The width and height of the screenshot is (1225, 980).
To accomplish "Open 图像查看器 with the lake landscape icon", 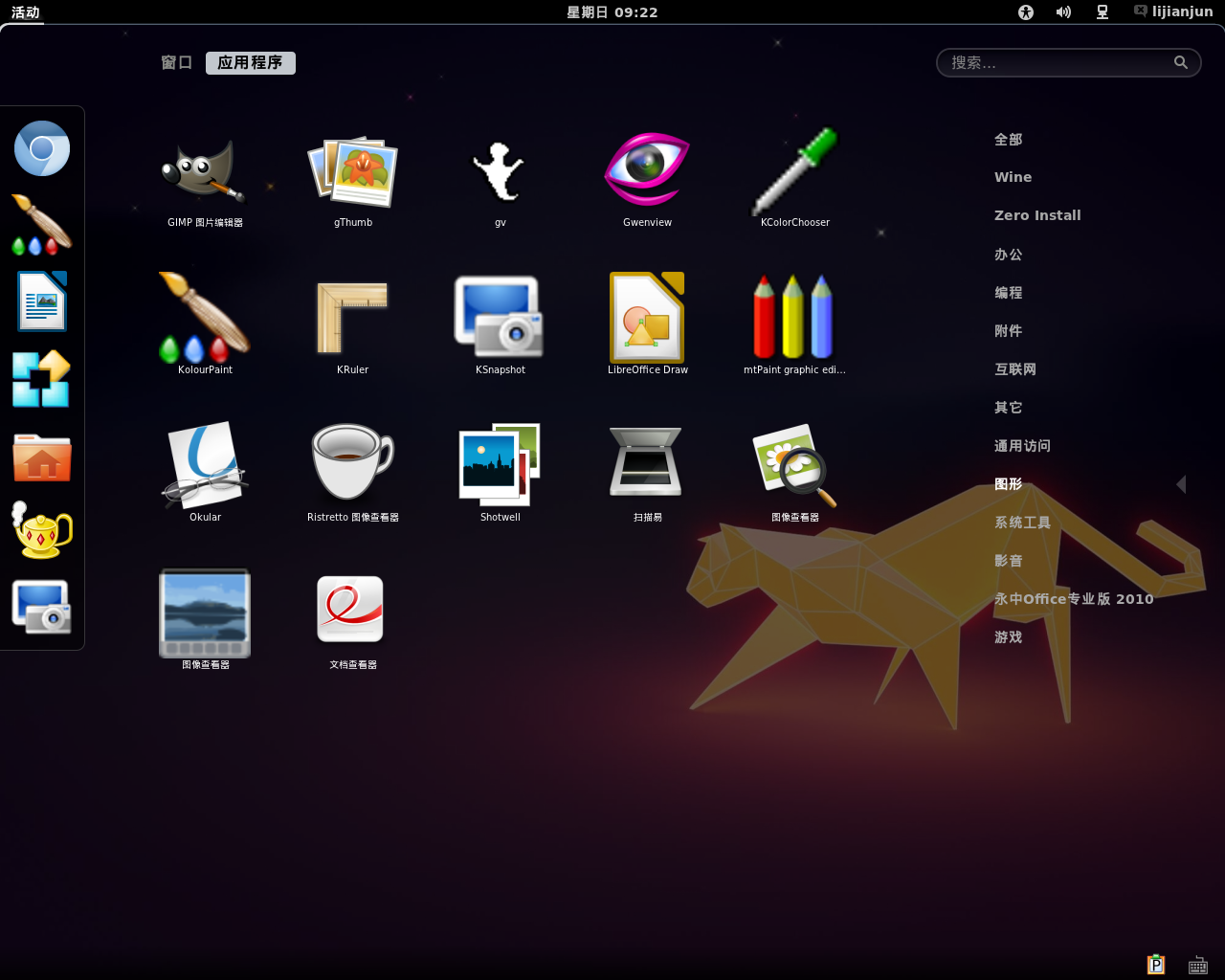I will click(205, 618).
